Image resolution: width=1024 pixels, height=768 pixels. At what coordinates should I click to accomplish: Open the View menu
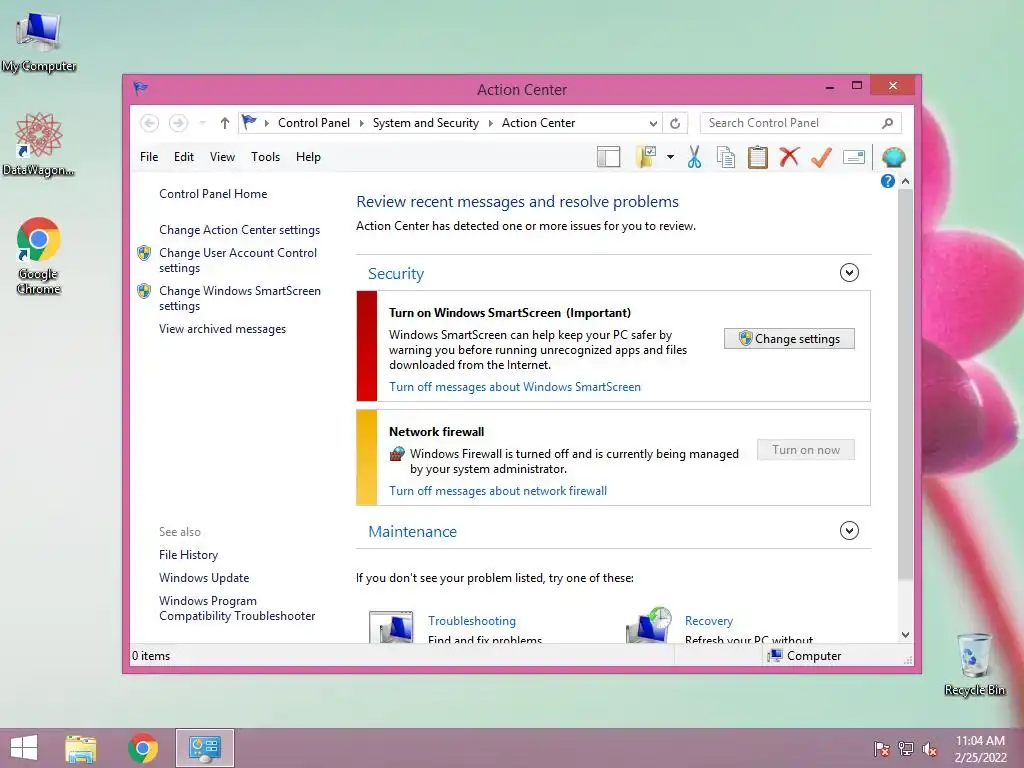point(222,157)
